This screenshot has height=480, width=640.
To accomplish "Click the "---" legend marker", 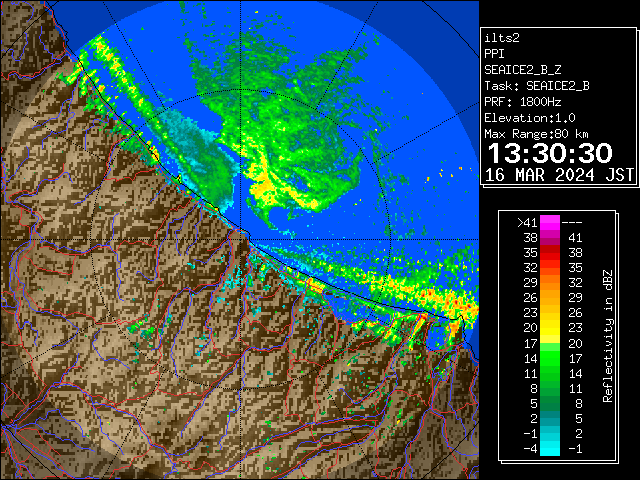I will click(572, 223).
